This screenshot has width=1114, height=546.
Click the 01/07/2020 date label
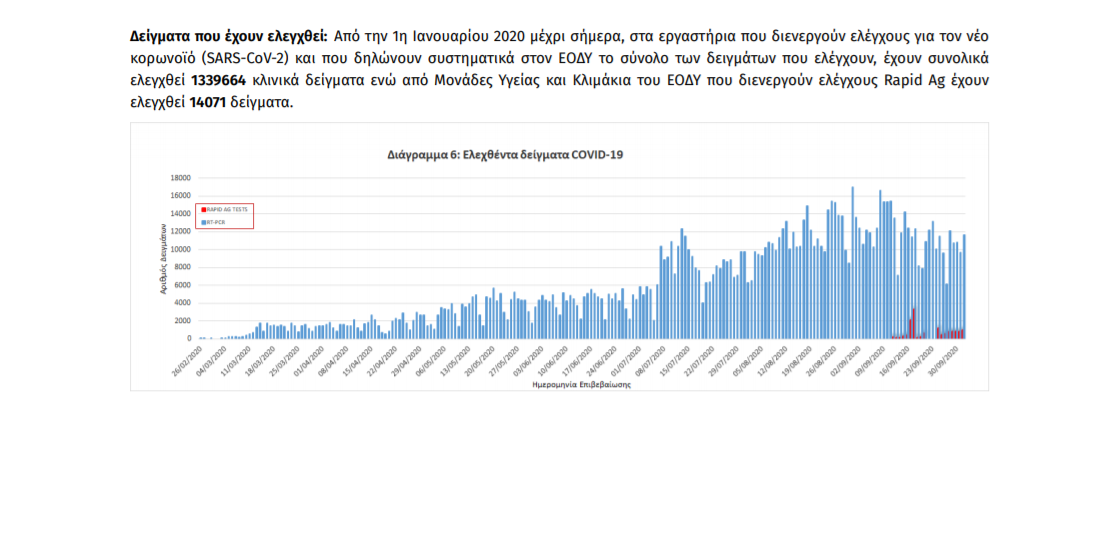click(x=628, y=358)
